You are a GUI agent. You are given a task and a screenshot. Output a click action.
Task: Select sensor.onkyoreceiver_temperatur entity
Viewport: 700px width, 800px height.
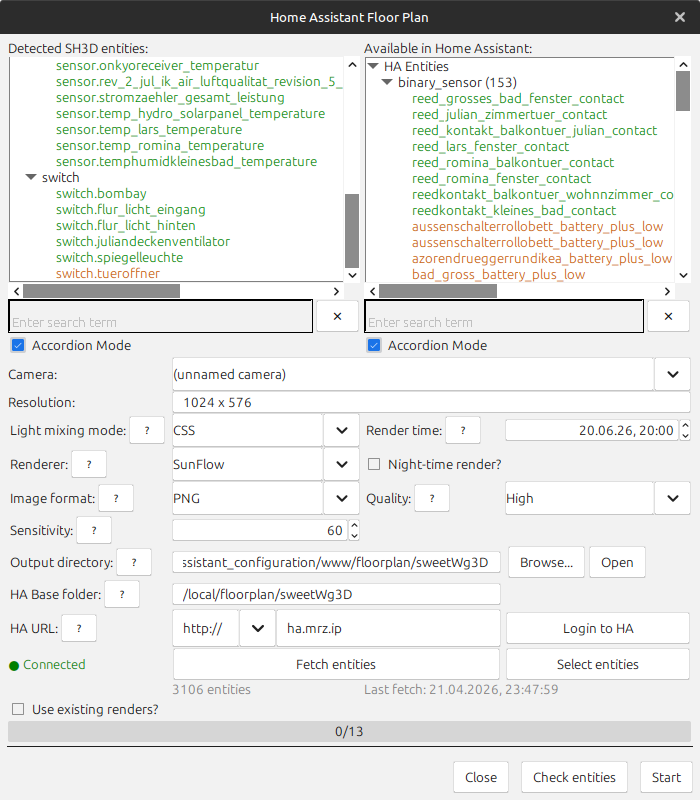click(x=157, y=66)
